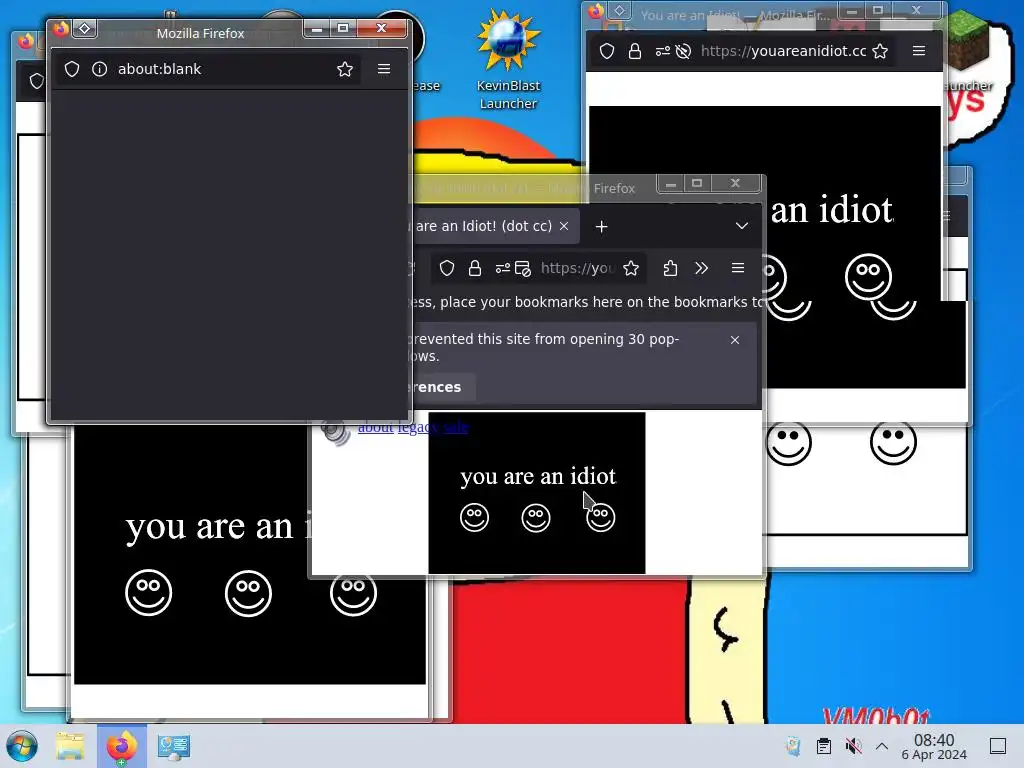Viewport: 1024px width, 768px height.
Task: Click blocked autoplay icon in youareanidiot.cc window
Action: [x=683, y=51]
